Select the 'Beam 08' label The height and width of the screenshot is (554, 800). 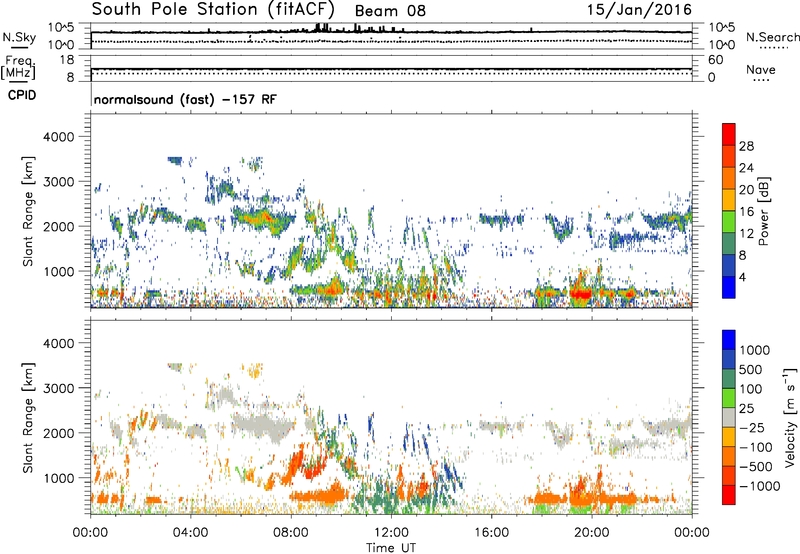click(390, 11)
